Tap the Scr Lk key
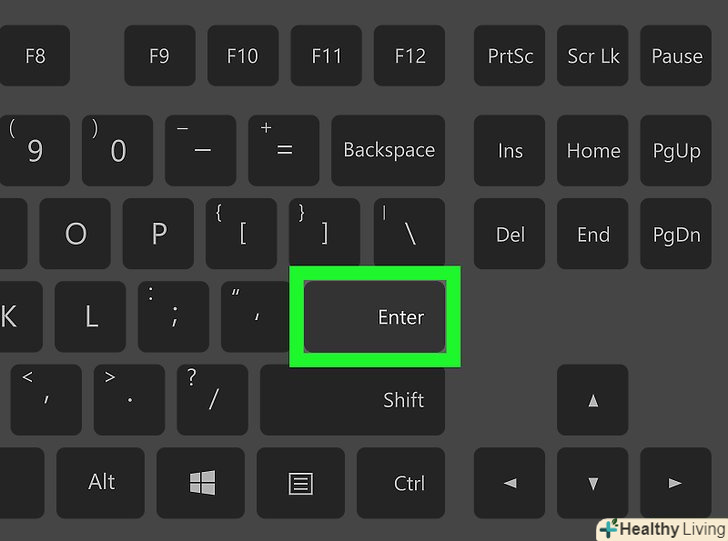This screenshot has height=541, width=728. click(x=592, y=56)
